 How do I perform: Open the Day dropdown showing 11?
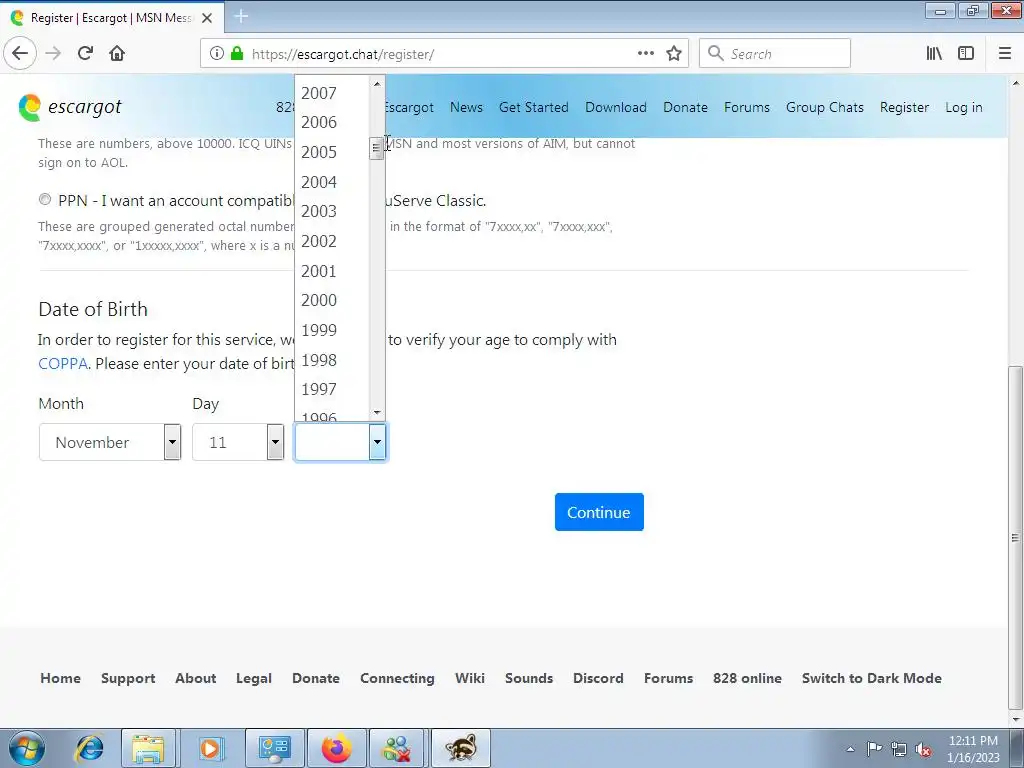[x=238, y=442]
